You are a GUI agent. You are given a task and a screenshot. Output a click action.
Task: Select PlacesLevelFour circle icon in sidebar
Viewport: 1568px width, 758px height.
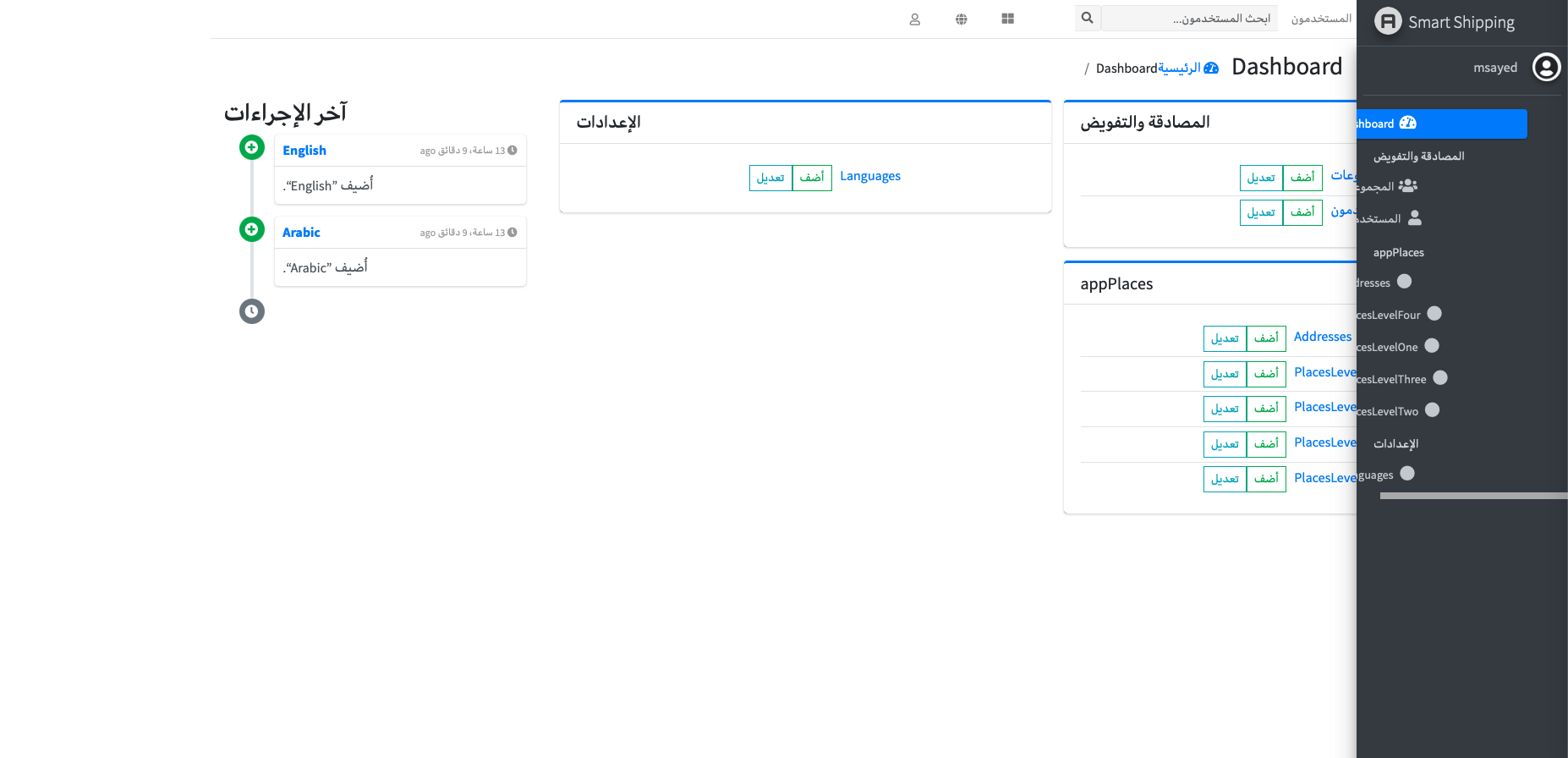[1434, 314]
